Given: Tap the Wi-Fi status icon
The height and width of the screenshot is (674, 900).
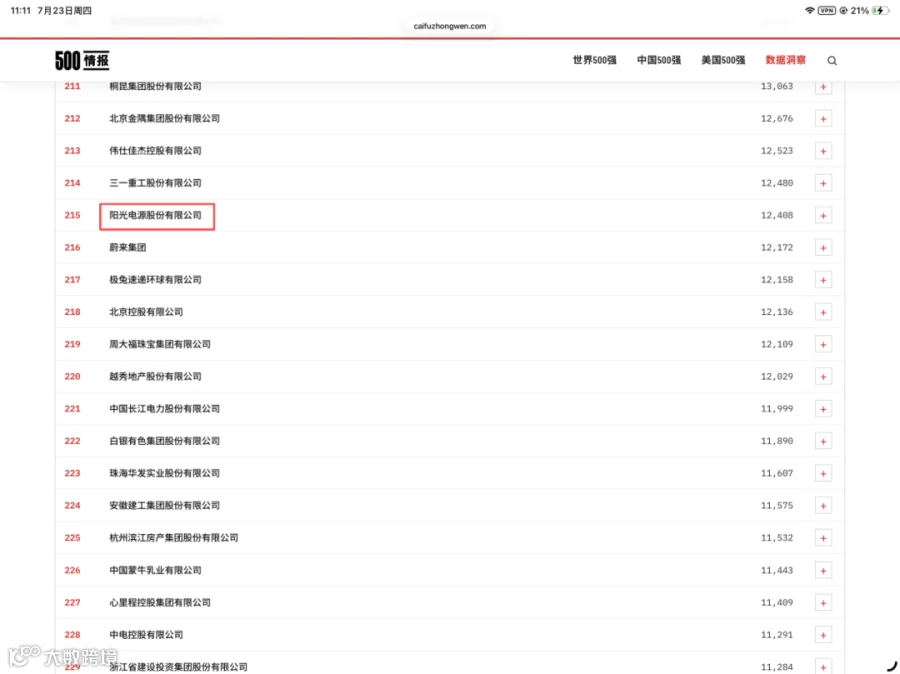Looking at the screenshot, I should [810, 10].
